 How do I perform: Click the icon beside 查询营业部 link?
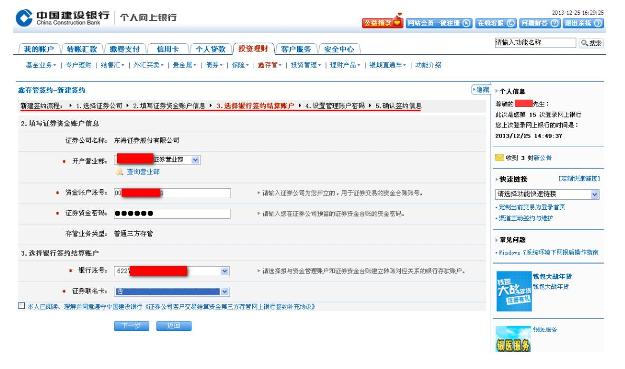click(x=119, y=172)
